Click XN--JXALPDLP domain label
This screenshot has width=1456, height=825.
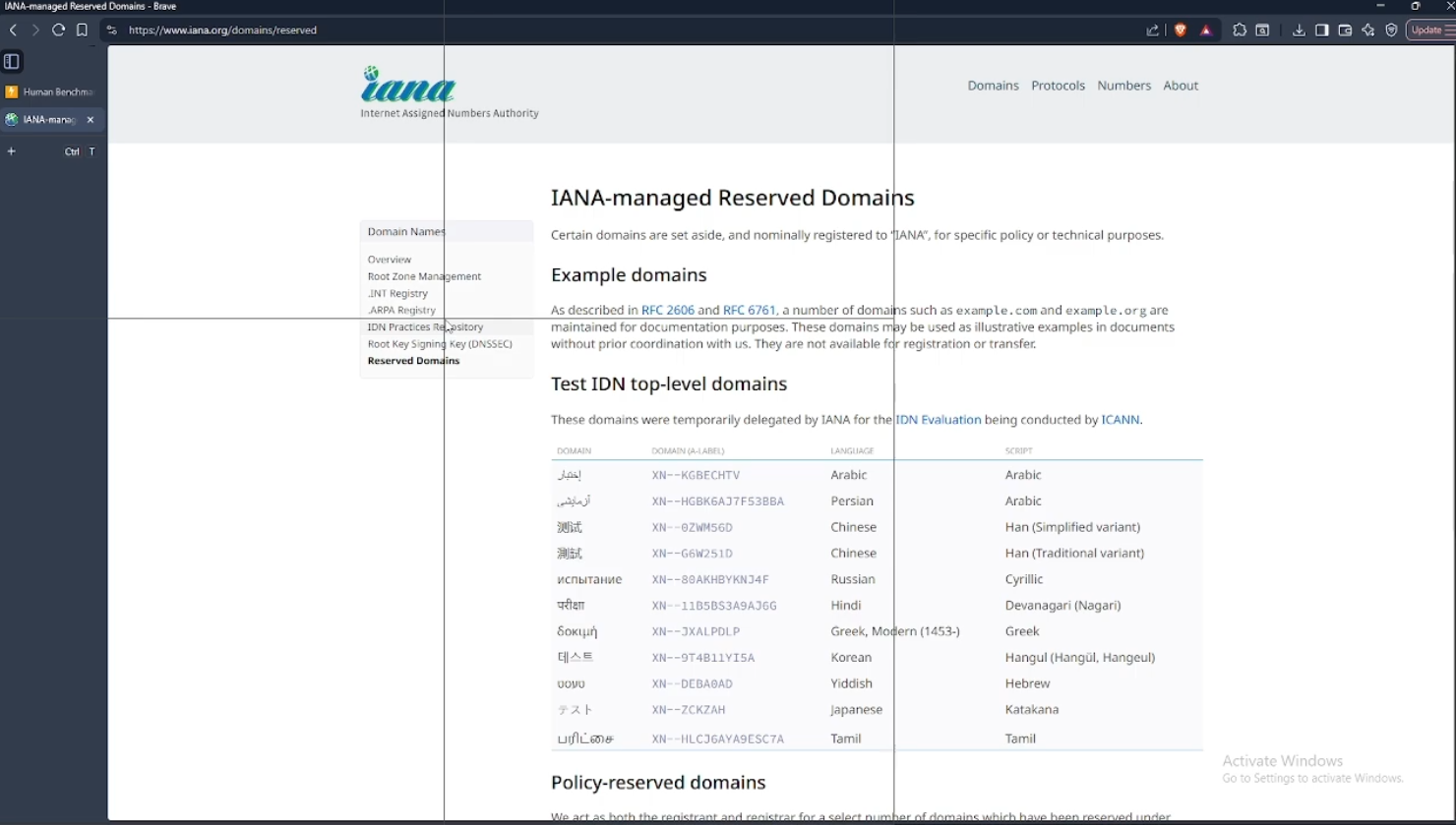pyautogui.click(x=696, y=632)
